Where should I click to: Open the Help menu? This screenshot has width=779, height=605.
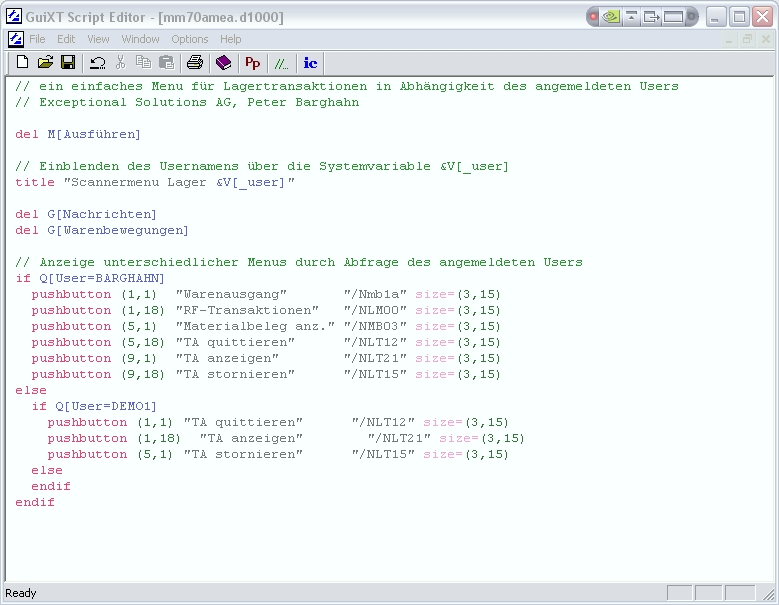(231, 39)
